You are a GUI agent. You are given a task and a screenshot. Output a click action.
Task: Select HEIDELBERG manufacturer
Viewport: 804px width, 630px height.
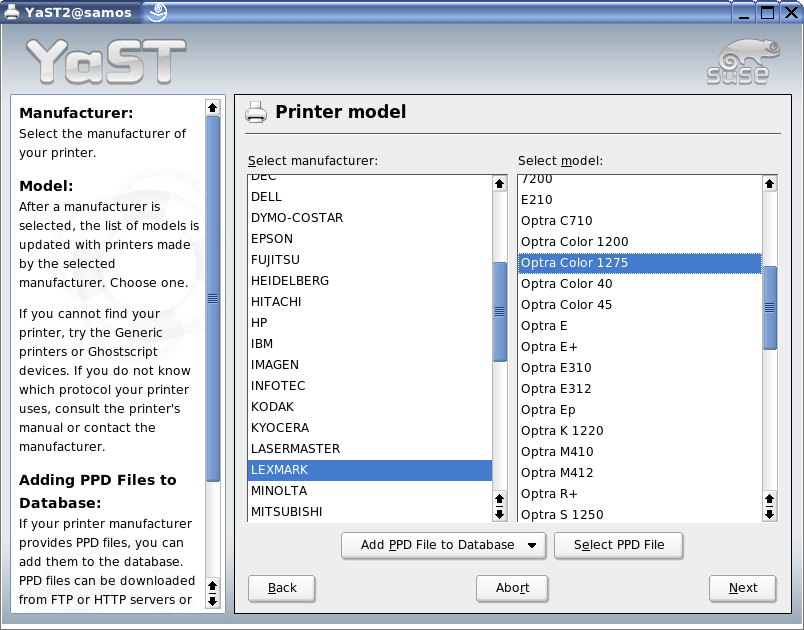tap(370, 281)
